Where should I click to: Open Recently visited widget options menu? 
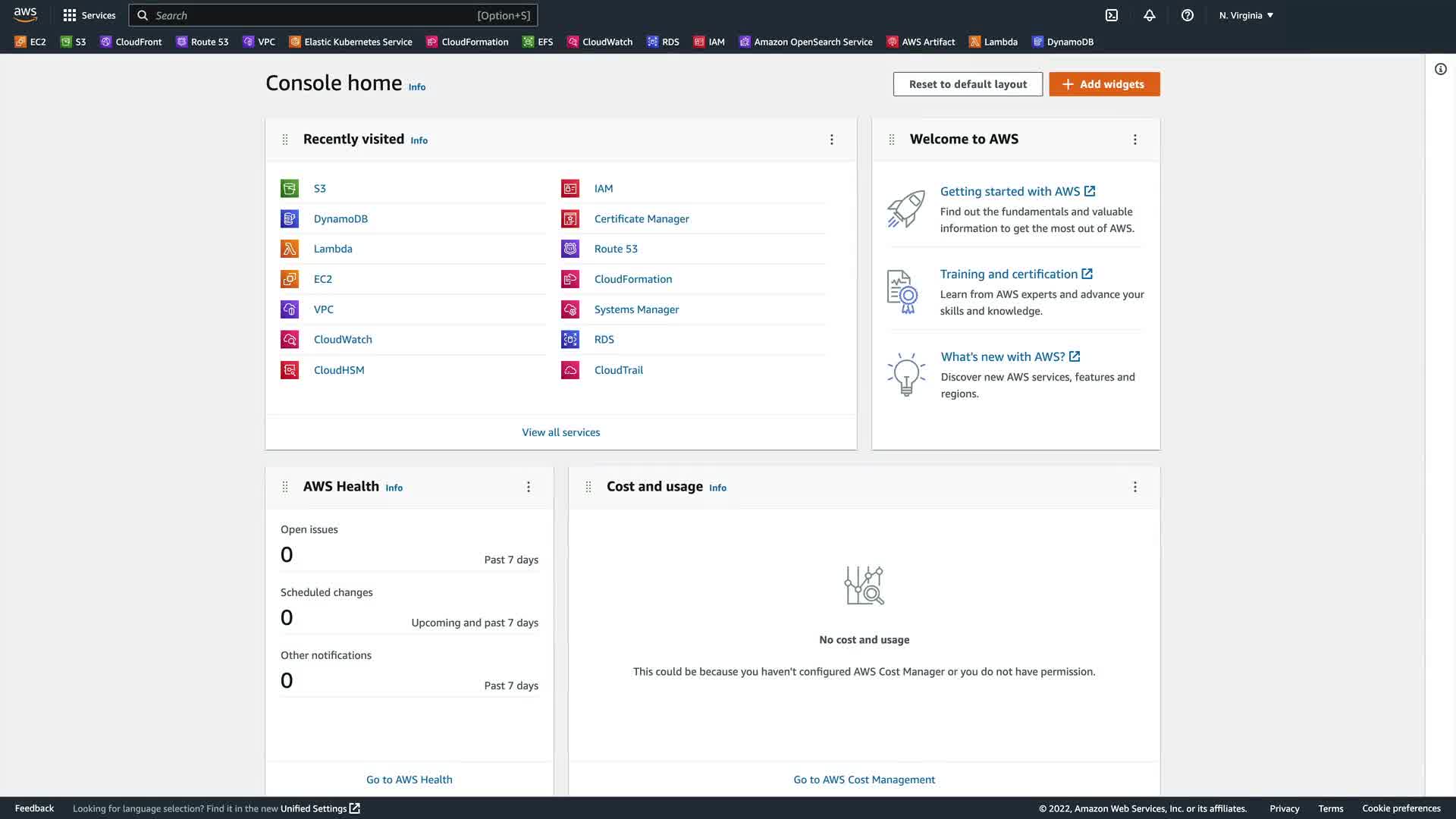[x=831, y=140]
